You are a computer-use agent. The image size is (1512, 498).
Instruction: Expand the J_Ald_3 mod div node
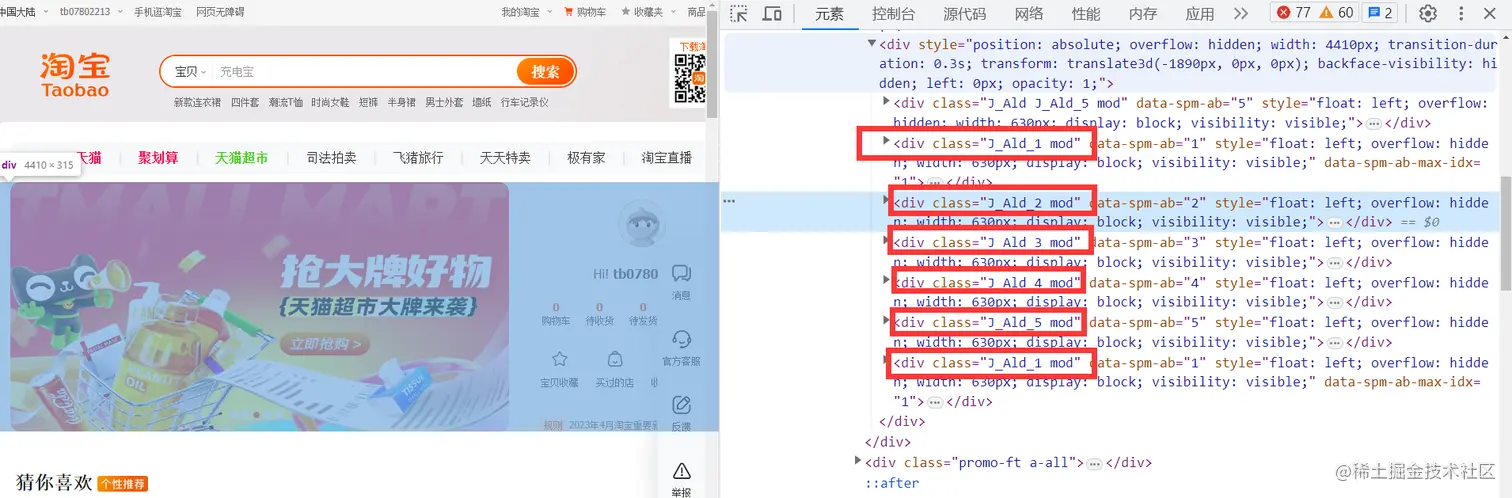click(x=887, y=241)
